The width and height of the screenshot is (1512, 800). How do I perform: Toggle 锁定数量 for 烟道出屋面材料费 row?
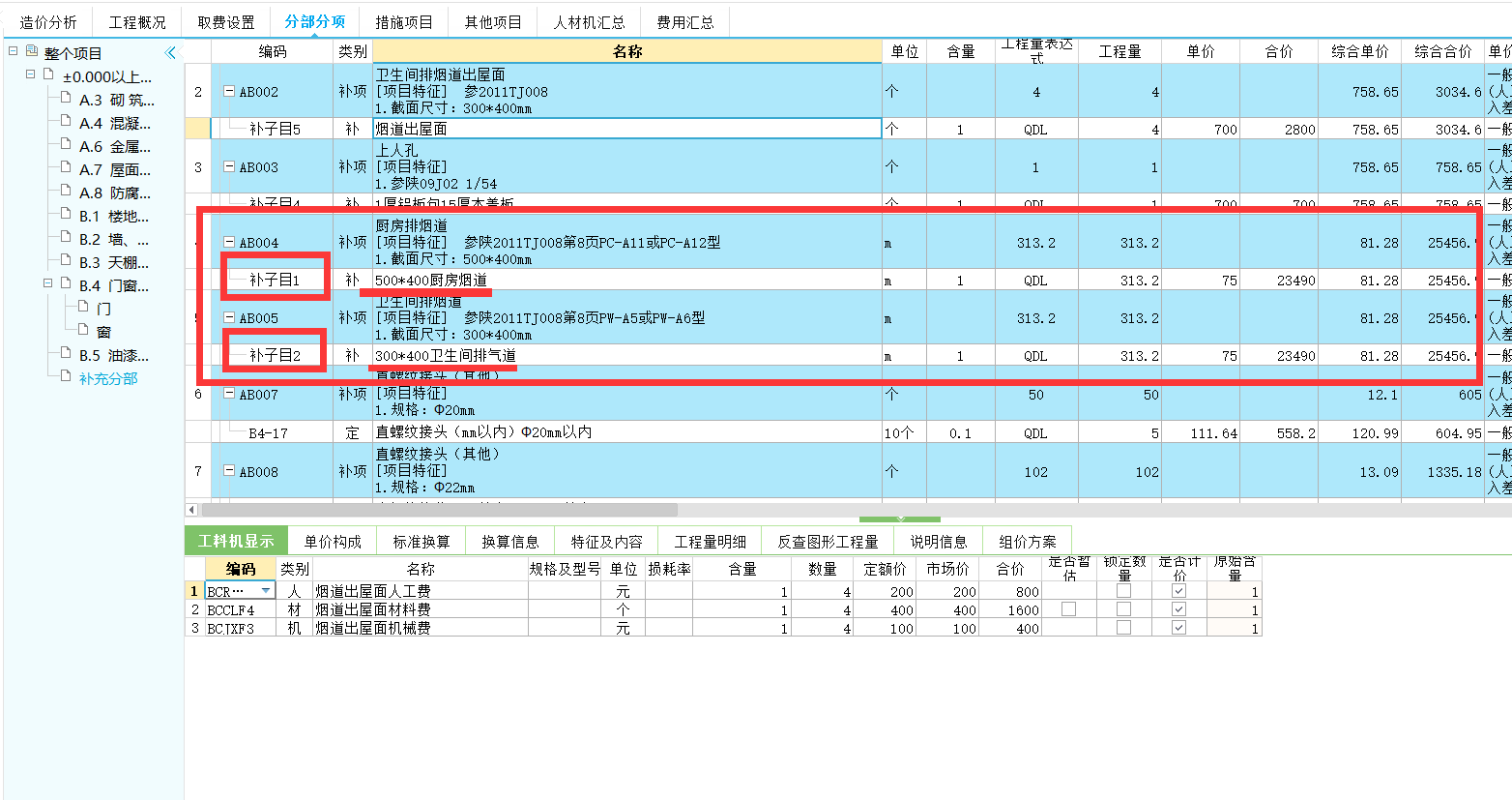[x=1123, y=609]
